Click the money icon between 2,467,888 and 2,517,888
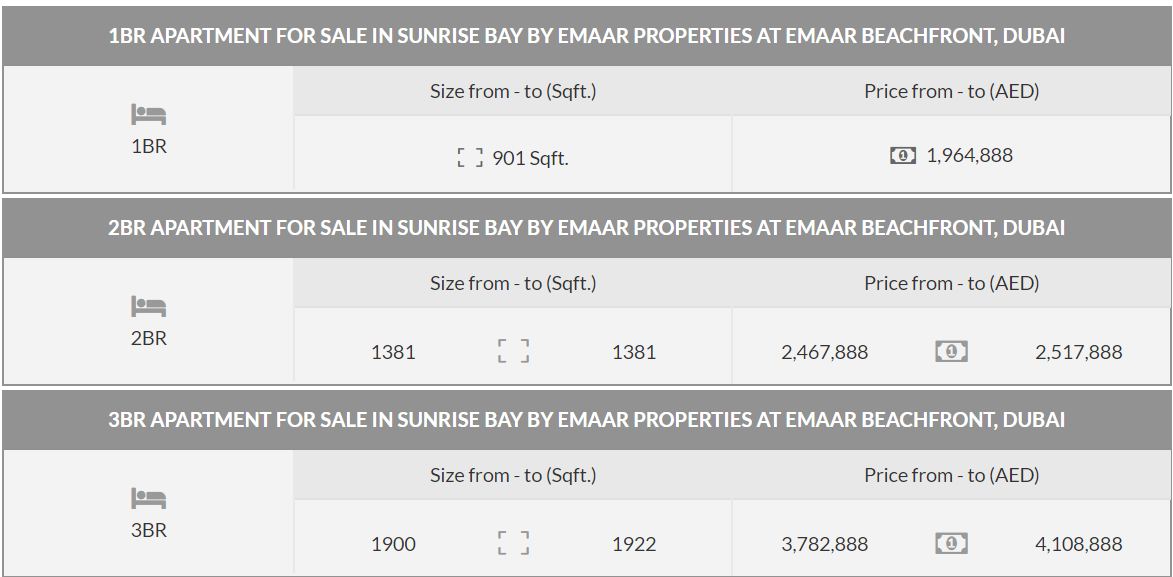Screen dimensions: 1173x577 (x=951, y=351)
